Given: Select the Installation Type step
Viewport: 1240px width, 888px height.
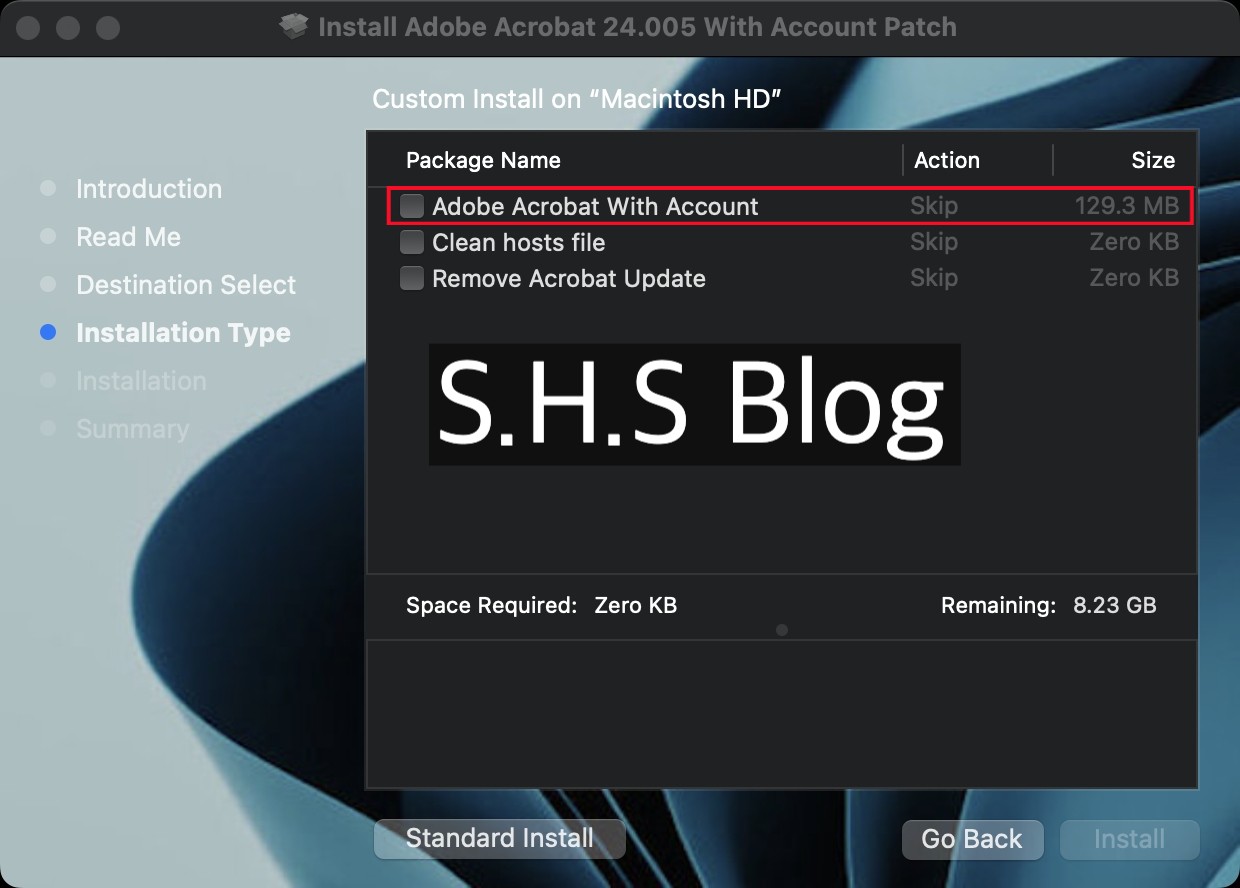Looking at the screenshot, I should click(183, 333).
